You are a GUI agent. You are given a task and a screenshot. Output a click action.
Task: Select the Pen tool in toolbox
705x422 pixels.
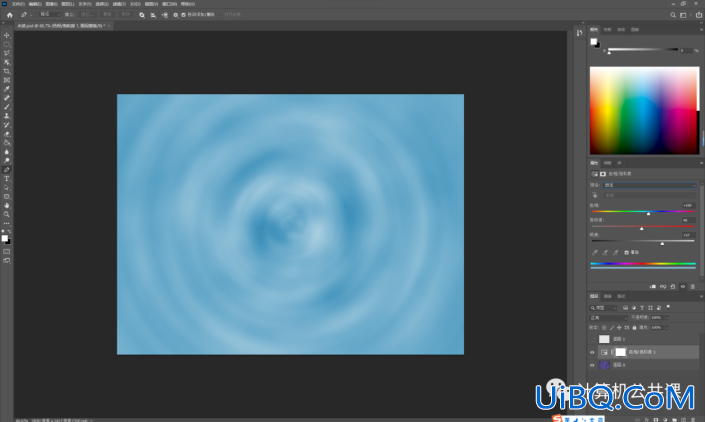point(7,169)
